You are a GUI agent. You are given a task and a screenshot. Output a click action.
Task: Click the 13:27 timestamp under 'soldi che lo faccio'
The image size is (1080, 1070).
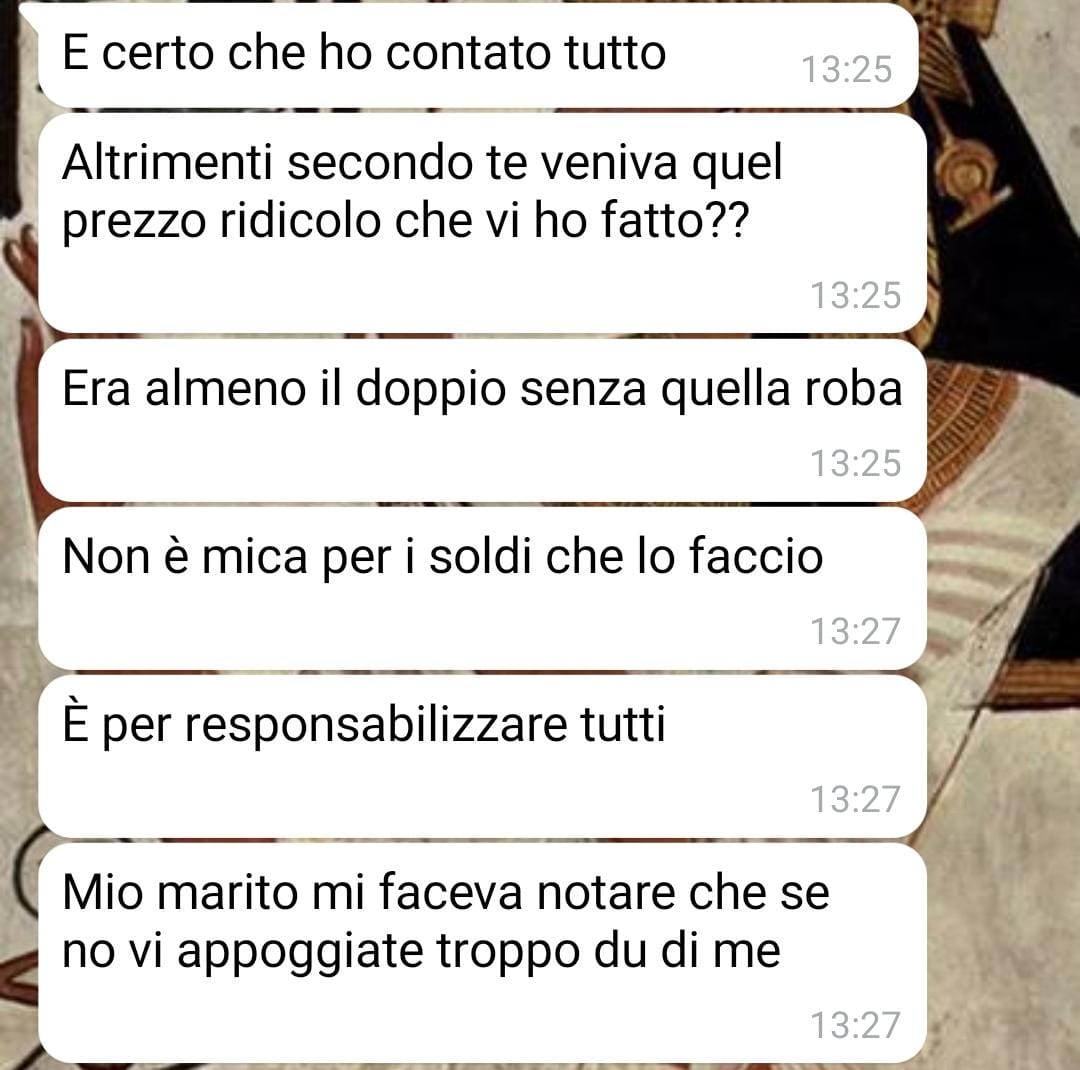[855, 630]
